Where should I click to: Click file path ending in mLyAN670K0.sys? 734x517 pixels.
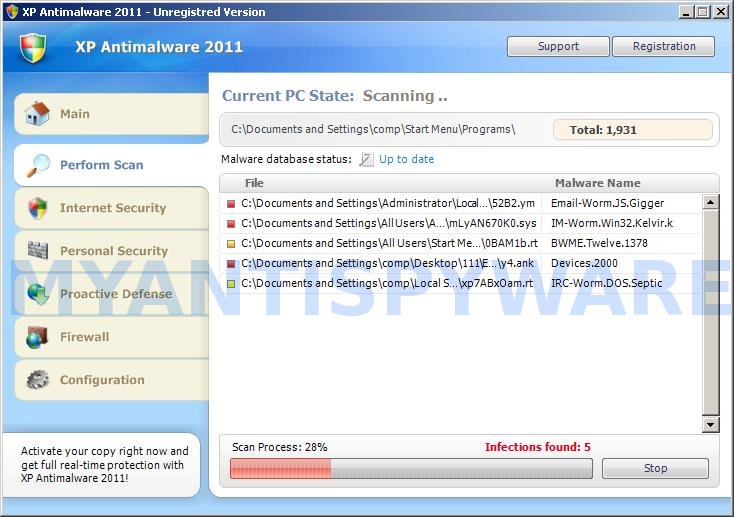pyautogui.click(x=389, y=223)
